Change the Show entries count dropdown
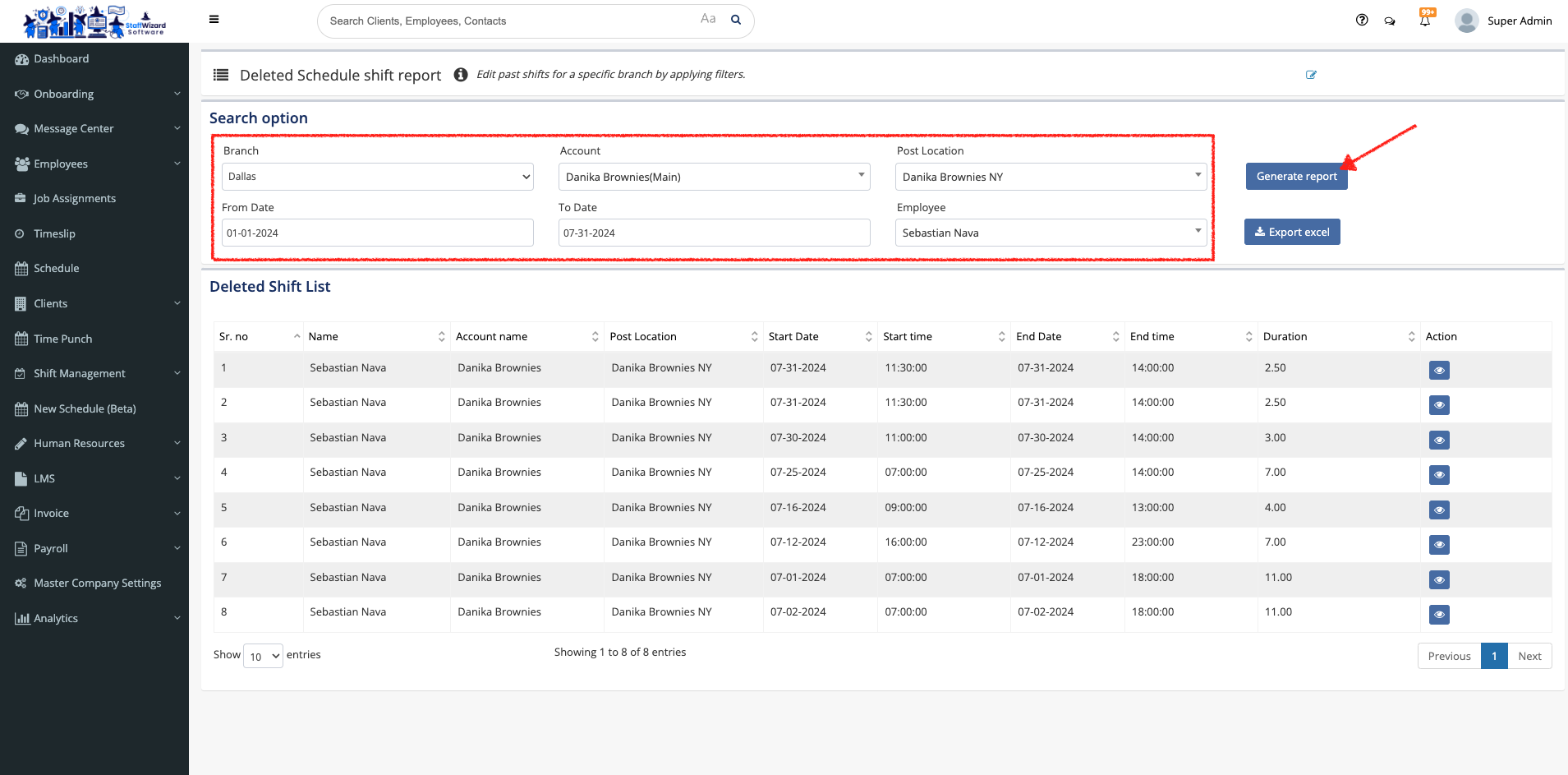 (263, 656)
